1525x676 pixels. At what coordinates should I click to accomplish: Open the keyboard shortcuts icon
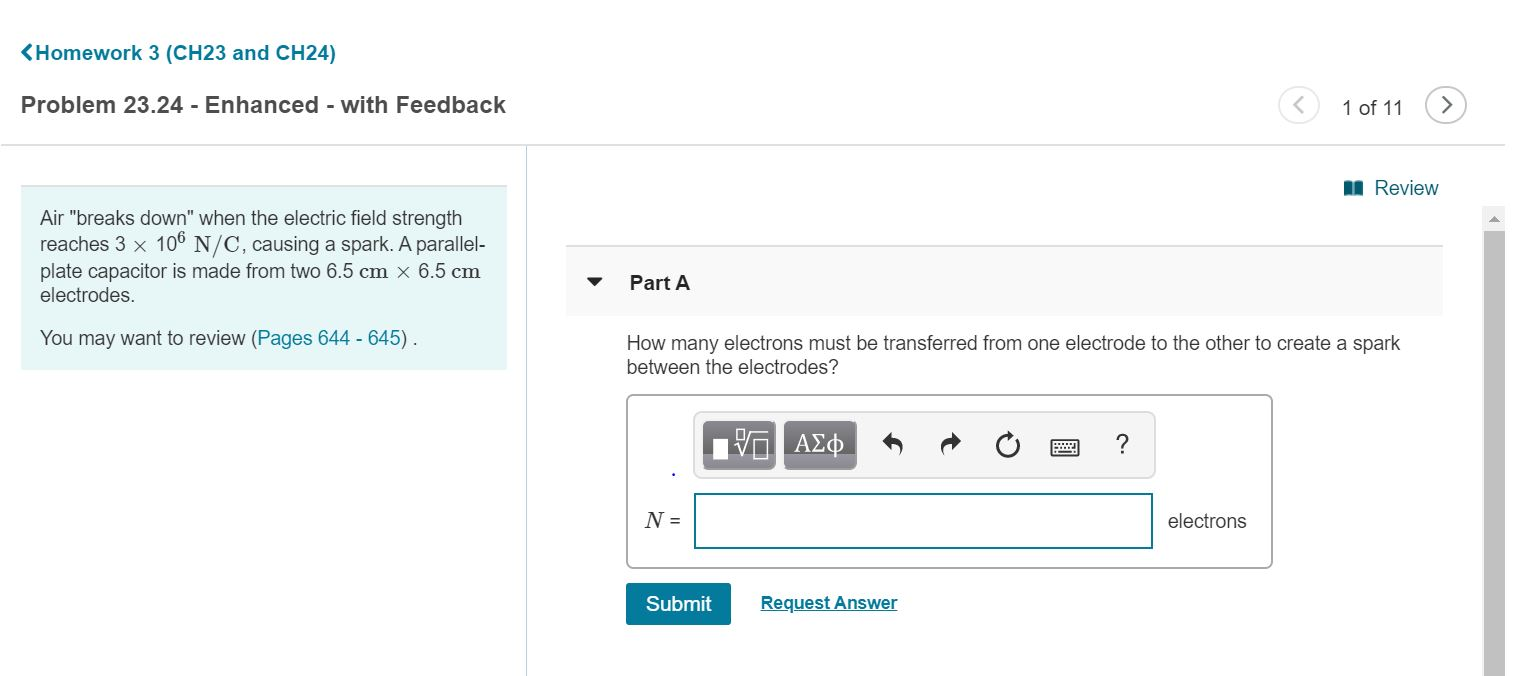pos(1064,446)
